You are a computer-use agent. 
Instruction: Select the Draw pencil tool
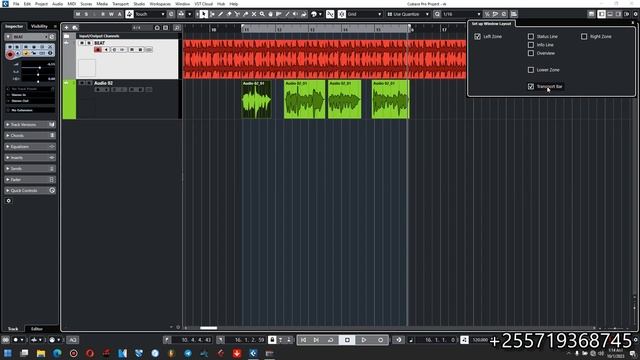[220, 14]
